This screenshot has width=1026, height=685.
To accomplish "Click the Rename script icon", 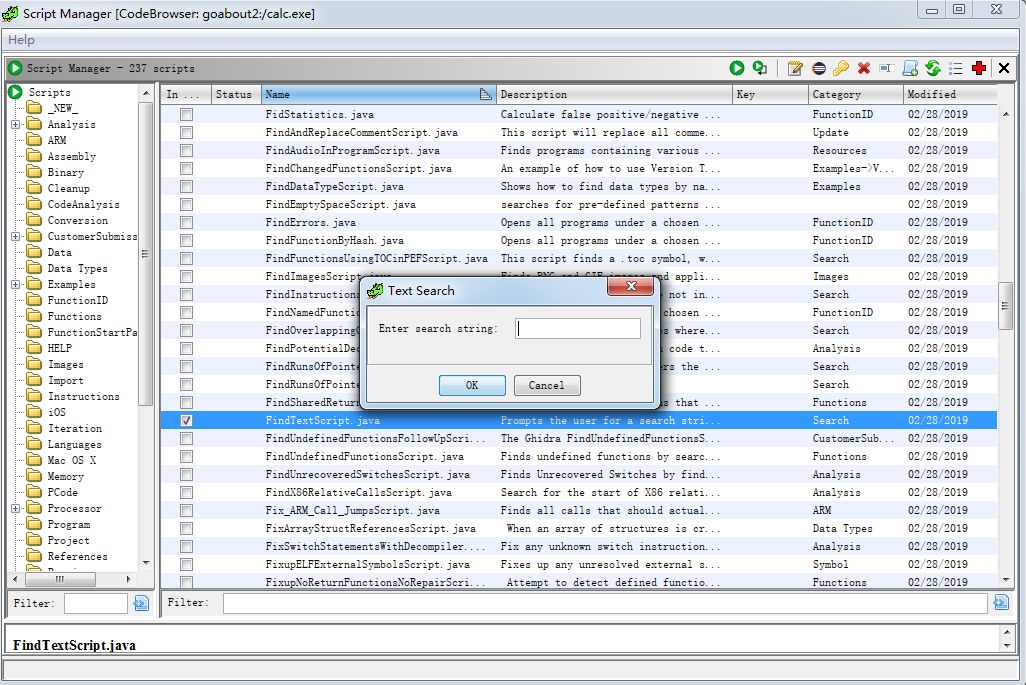I will click(887, 68).
